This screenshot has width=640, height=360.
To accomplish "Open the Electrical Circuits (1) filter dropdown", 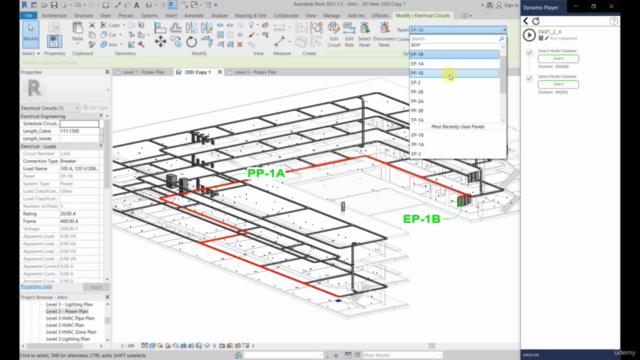I will 77,108.
